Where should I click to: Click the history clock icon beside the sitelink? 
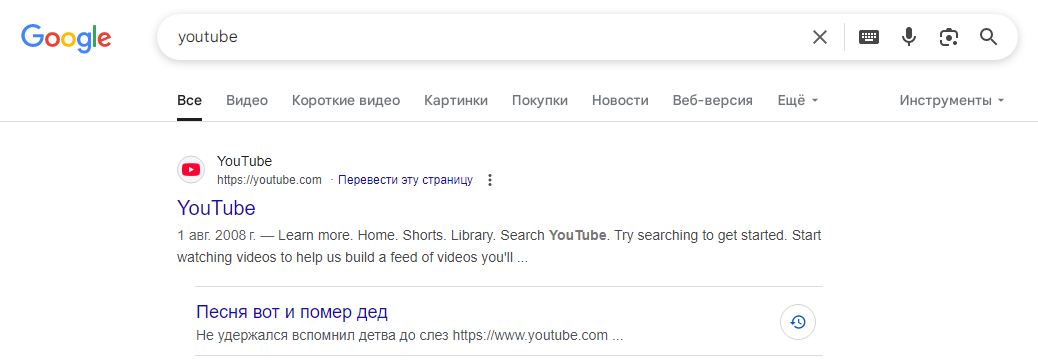click(x=798, y=323)
